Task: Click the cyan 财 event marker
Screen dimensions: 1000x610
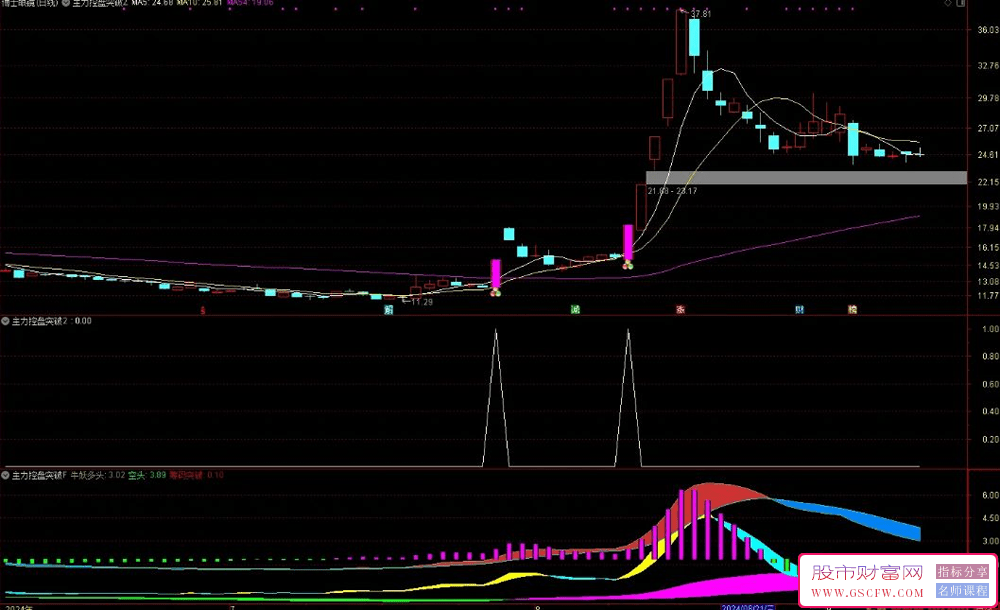Action: click(799, 310)
